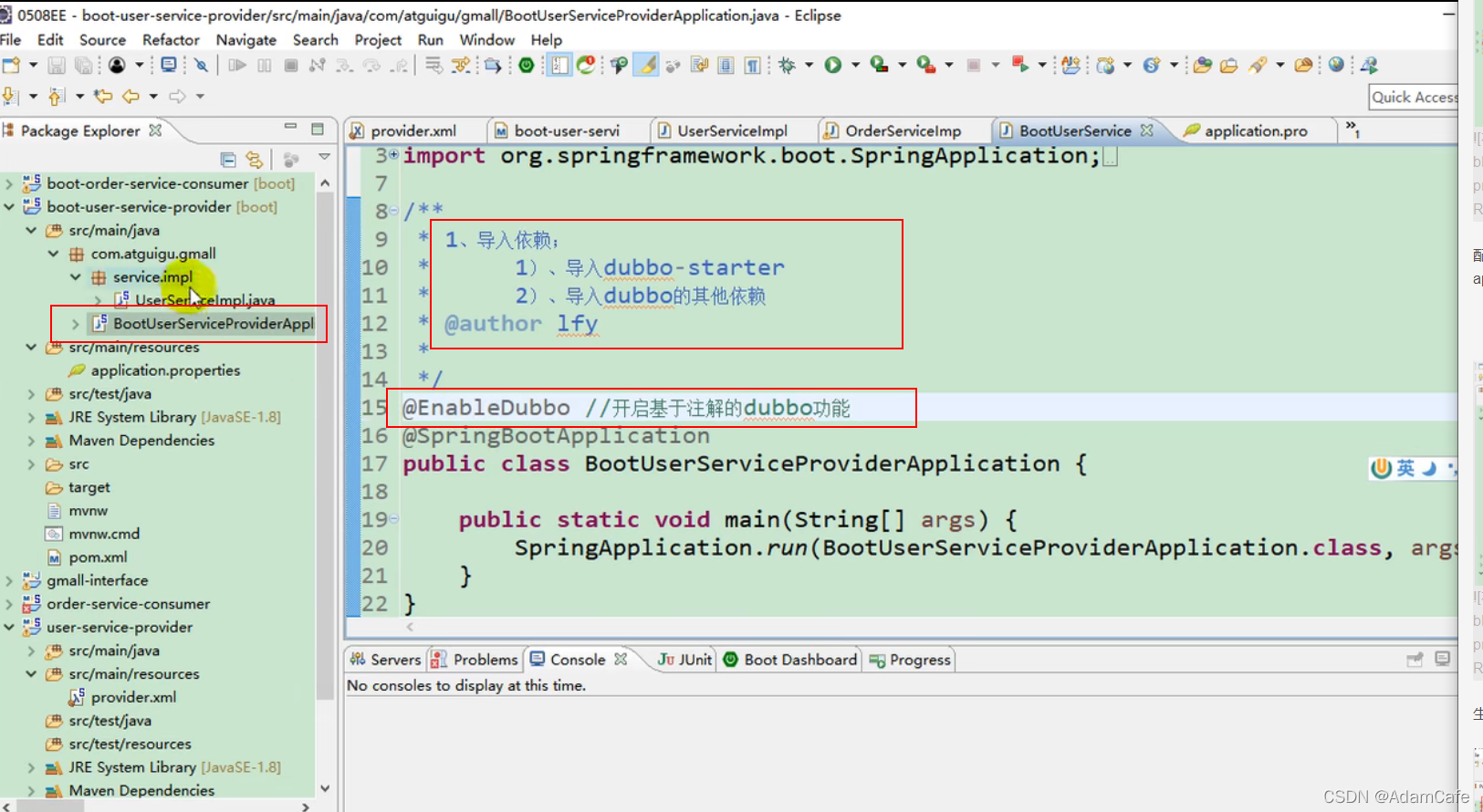This screenshot has height=812, width=1483.
Task: Click the Search flashlight icon
Action: (1258, 65)
